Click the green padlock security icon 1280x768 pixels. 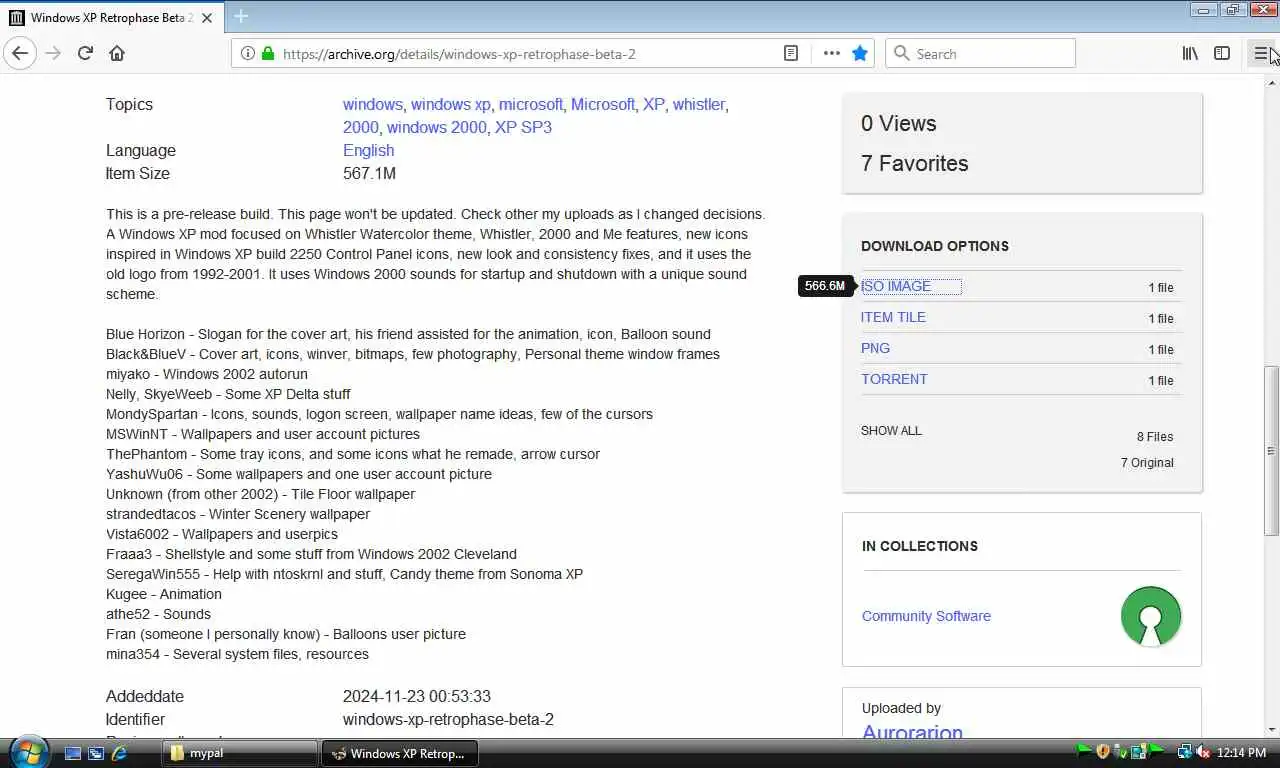point(267,53)
